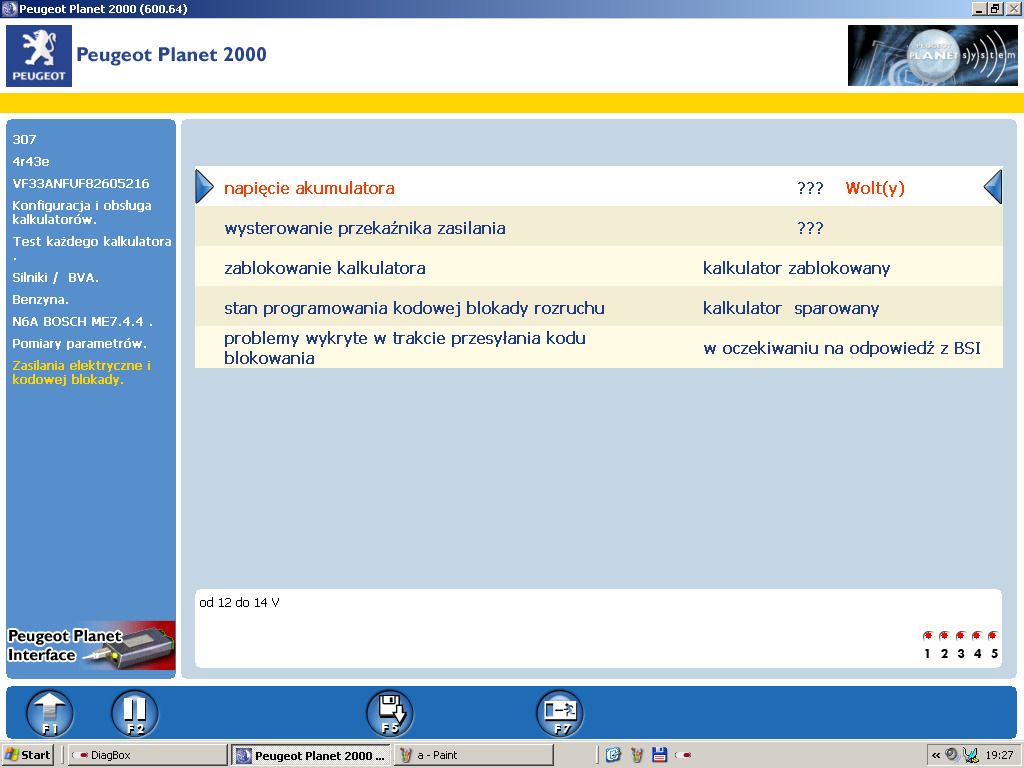The height and width of the screenshot is (768, 1024).
Task: Open Silniki / BVA. in sidebar
Action: pos(55,278)
